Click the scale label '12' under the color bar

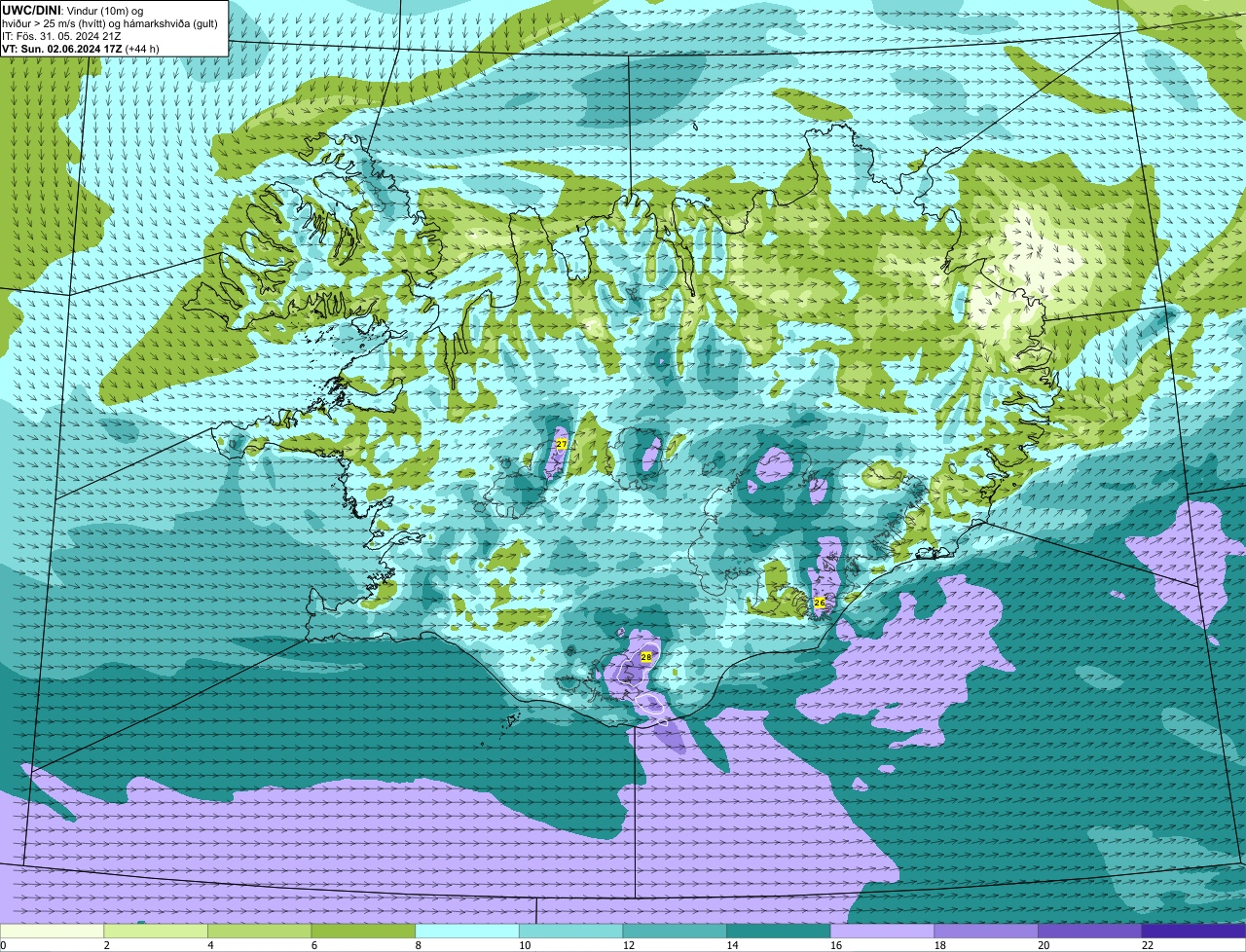point(629,945)
